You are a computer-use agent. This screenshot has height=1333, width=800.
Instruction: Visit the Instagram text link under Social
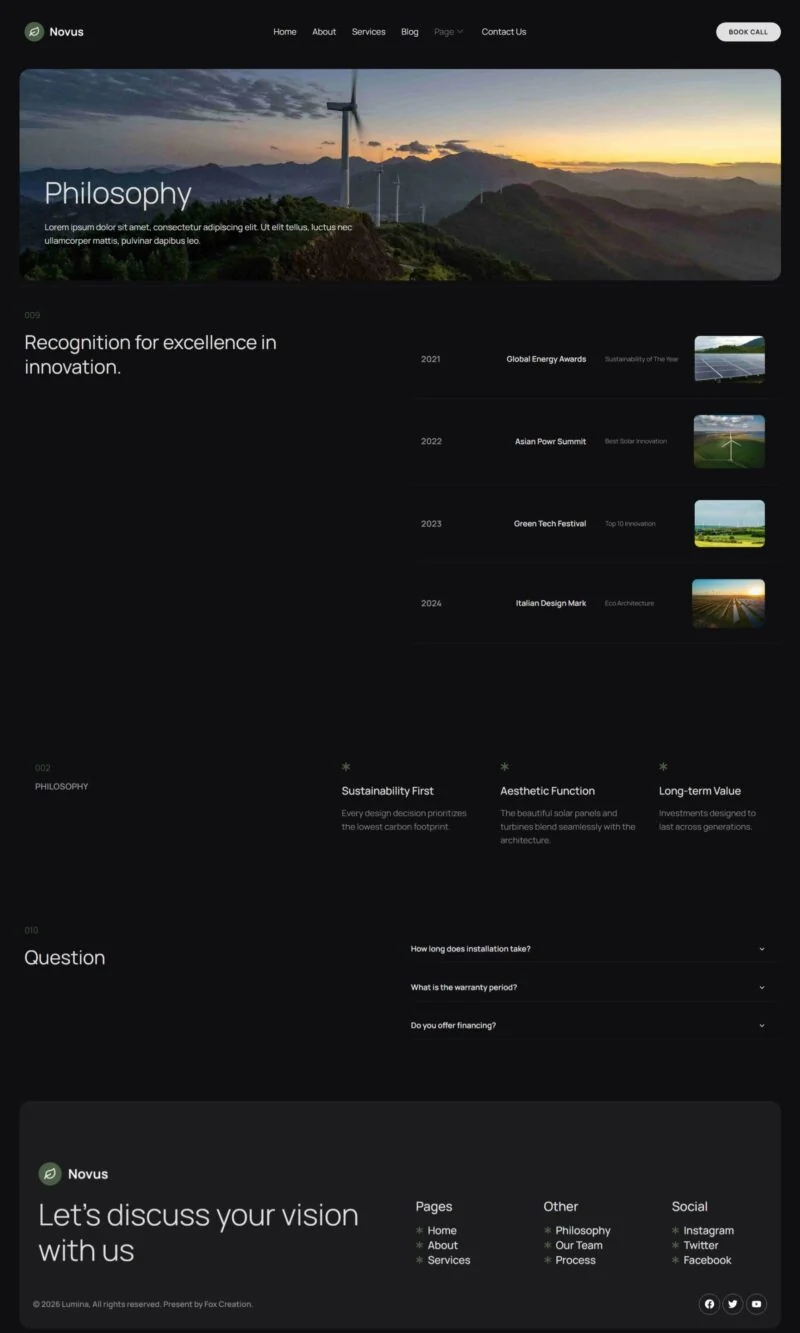click(709, 1231)
